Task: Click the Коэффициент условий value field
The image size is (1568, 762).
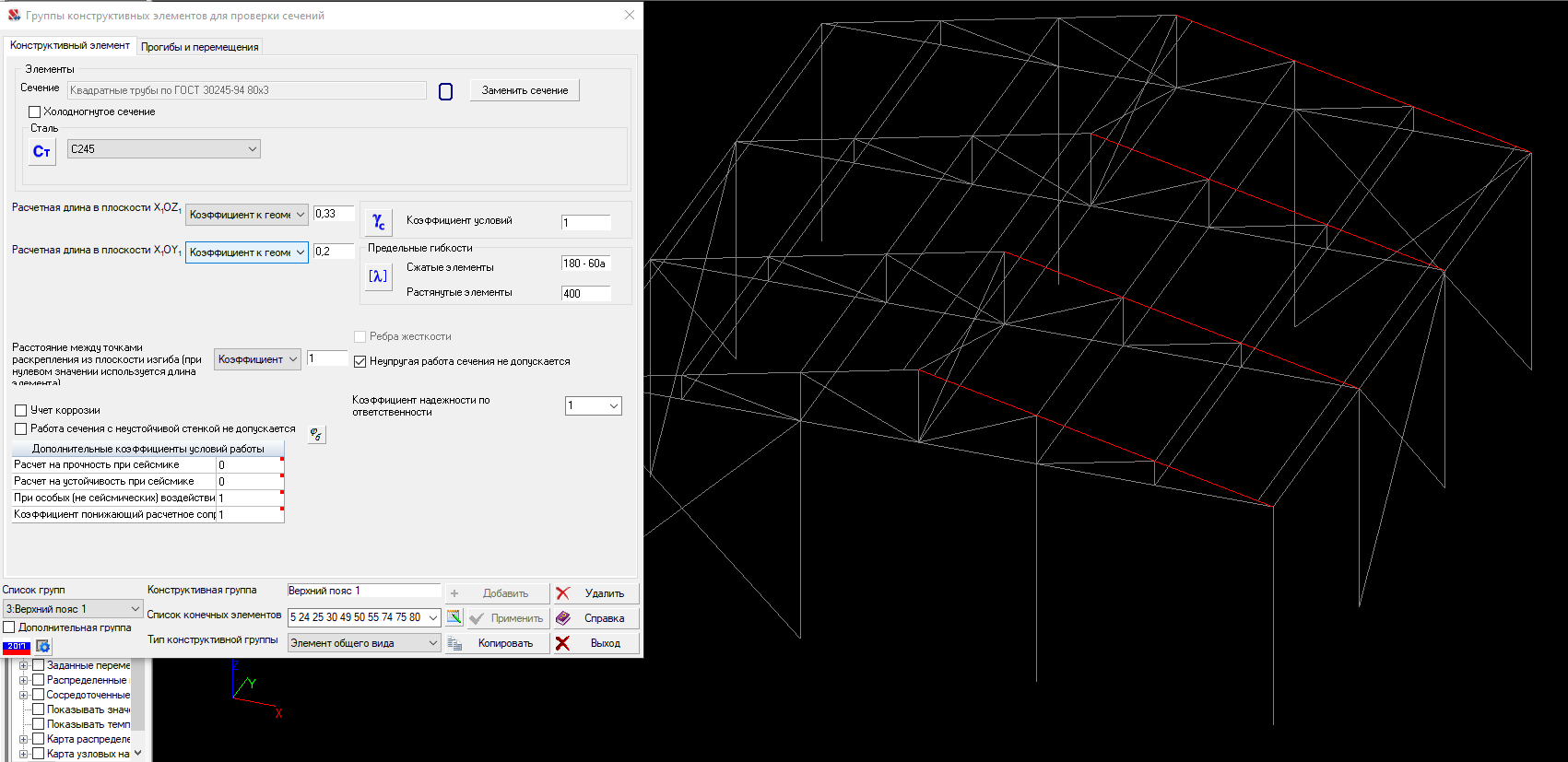Action: 586,223
